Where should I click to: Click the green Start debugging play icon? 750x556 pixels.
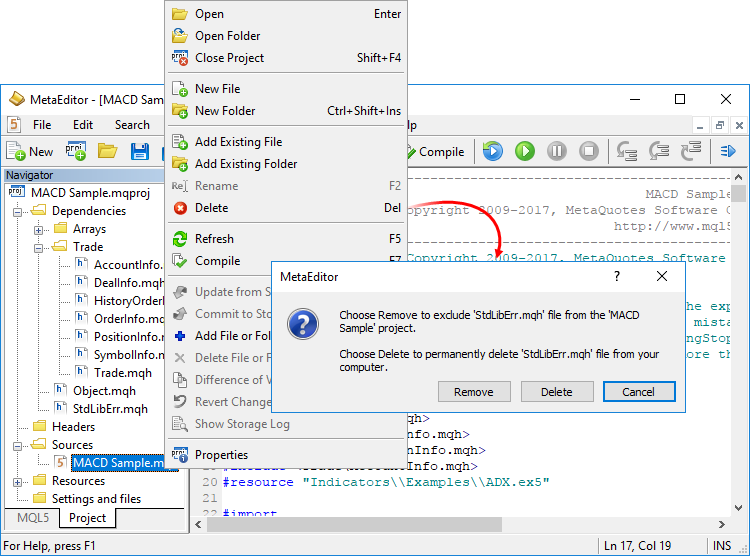(x=525, y=151)
